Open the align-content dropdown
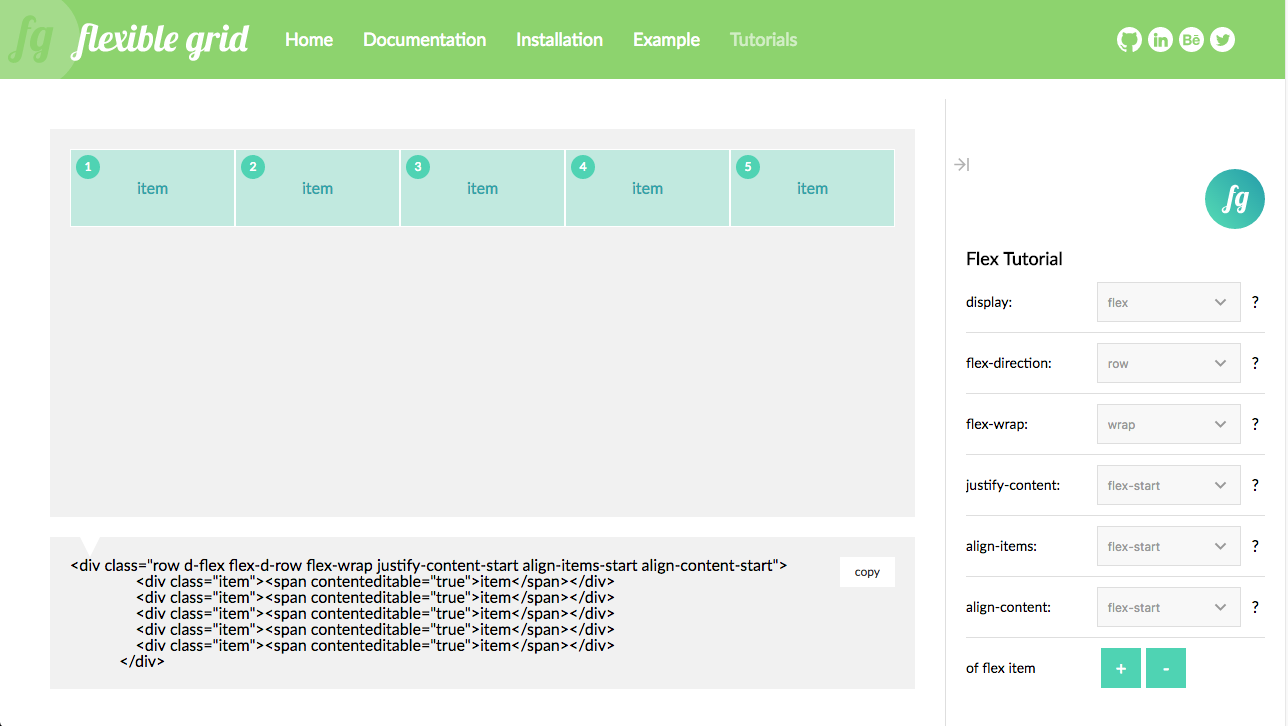Viewport: 1288px width, 726px height. [x=1169, y=607]
